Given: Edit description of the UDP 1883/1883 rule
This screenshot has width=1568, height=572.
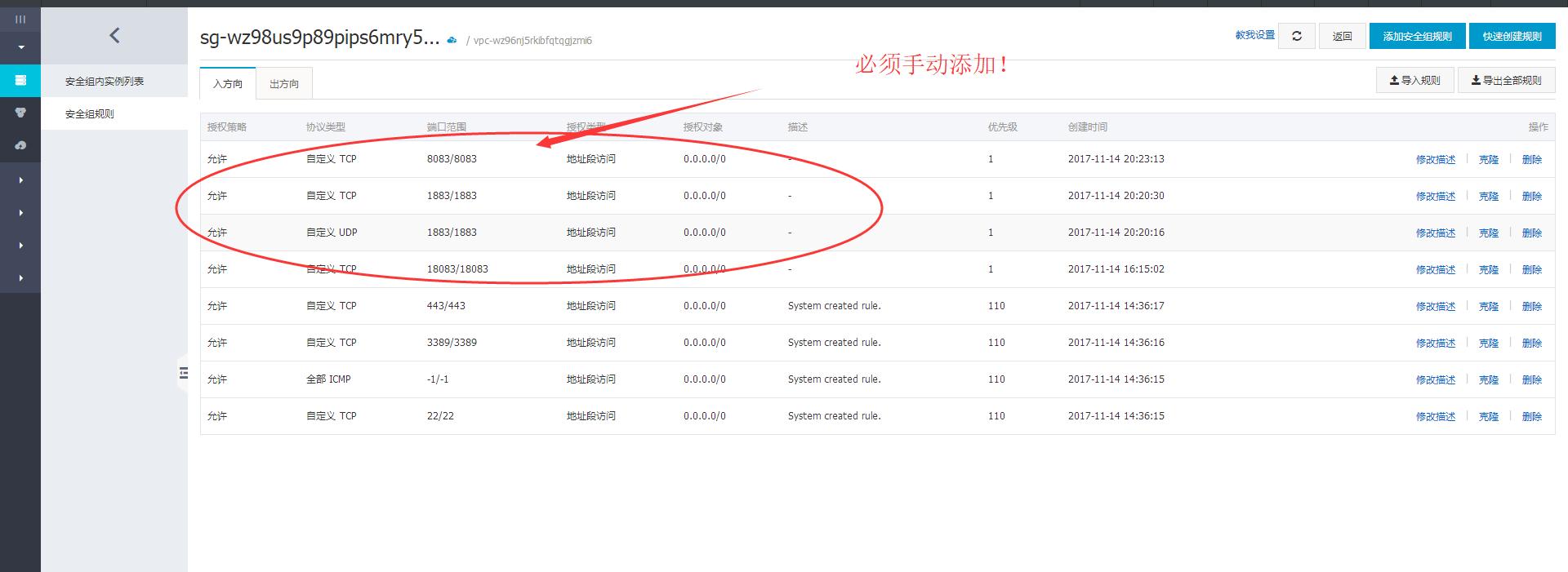Looking at the screenshot, I should click(x=1436, y=233).
